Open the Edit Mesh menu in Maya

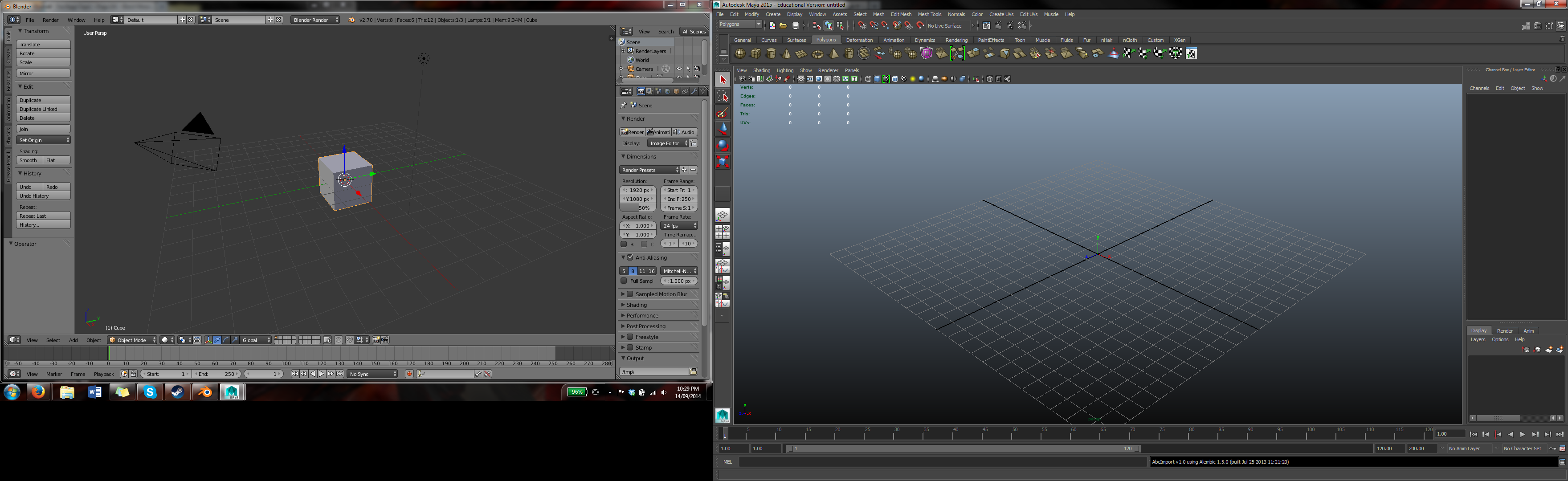901,14
